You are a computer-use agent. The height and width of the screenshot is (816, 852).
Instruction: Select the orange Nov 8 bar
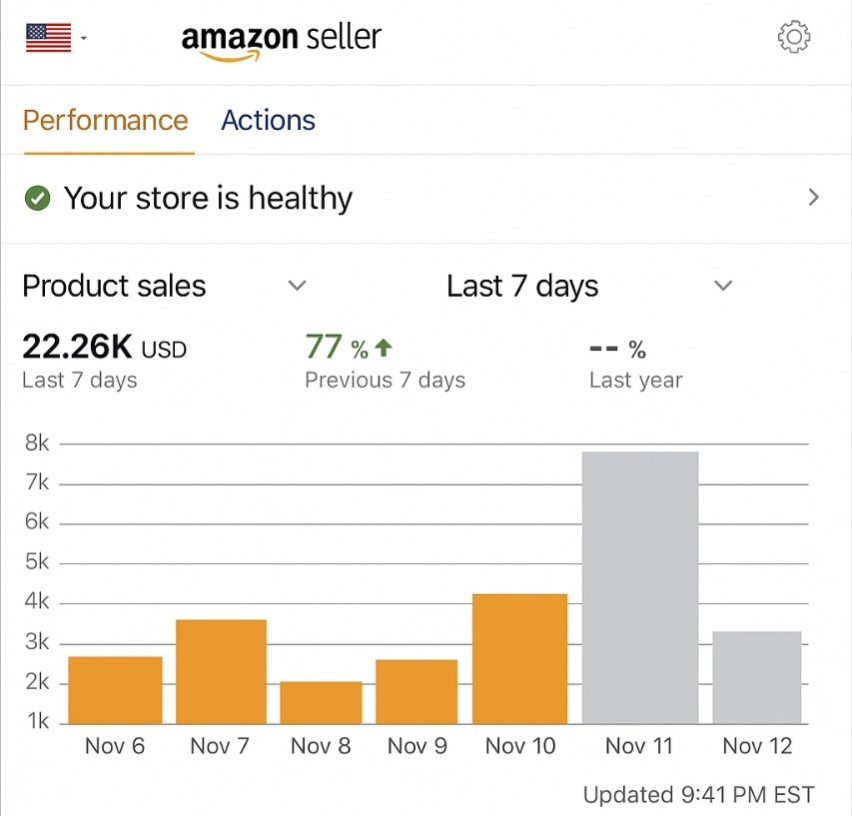pos(321,702)
